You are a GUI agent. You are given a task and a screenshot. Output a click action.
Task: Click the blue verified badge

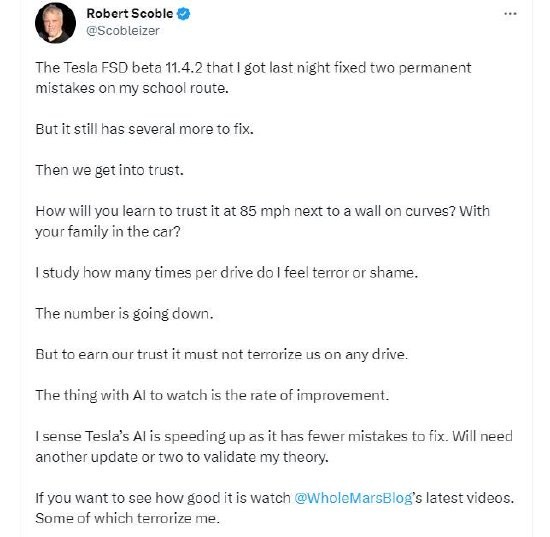184,14
